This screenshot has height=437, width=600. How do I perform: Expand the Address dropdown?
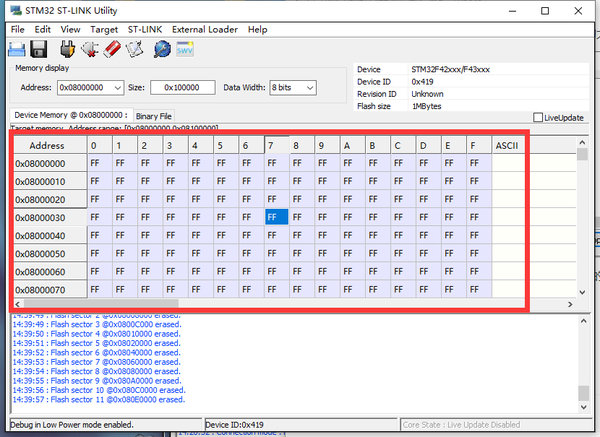pos(118,88)
